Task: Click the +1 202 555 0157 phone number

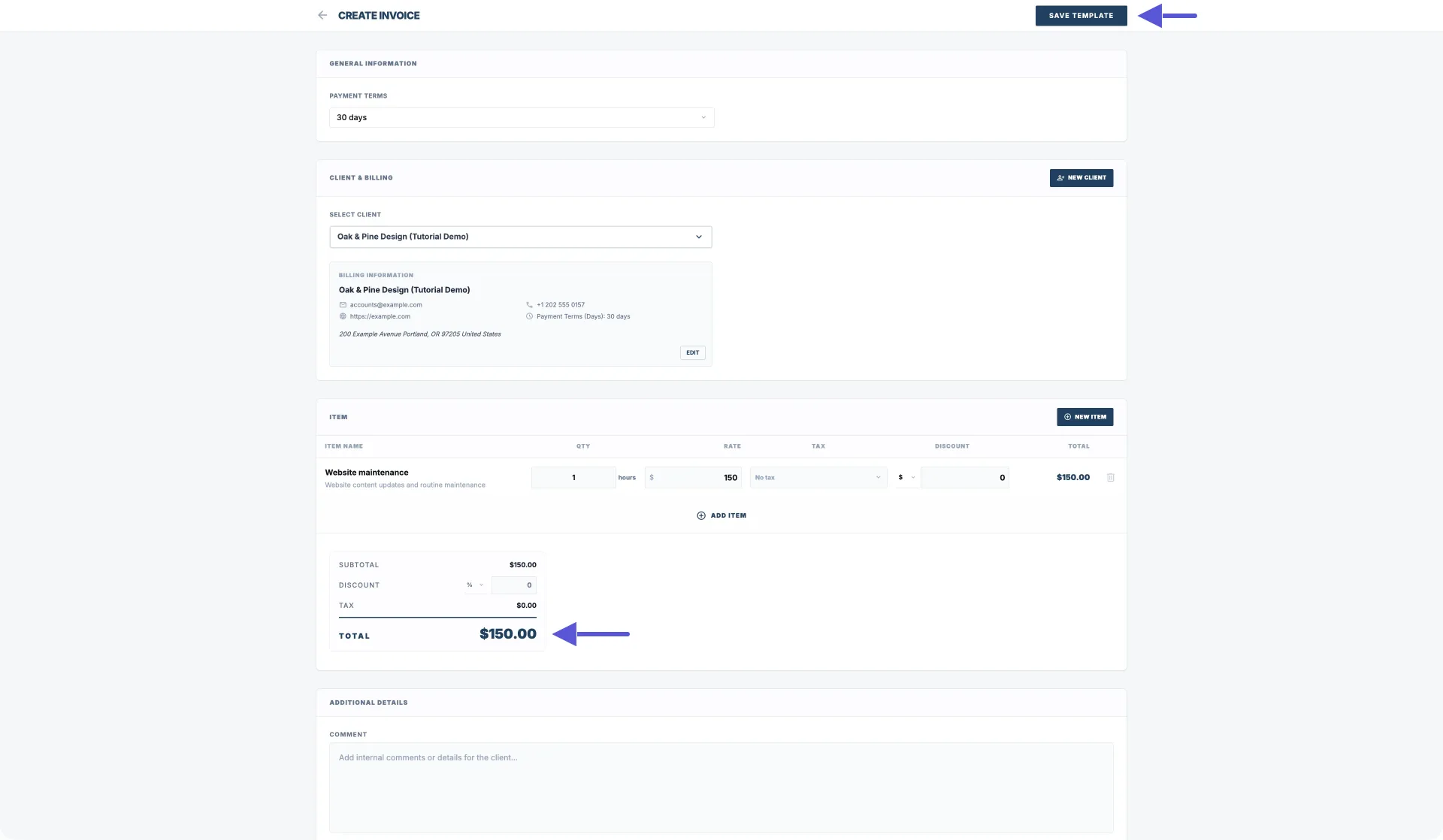Action: pyautogui.click(x=561, y=305)
